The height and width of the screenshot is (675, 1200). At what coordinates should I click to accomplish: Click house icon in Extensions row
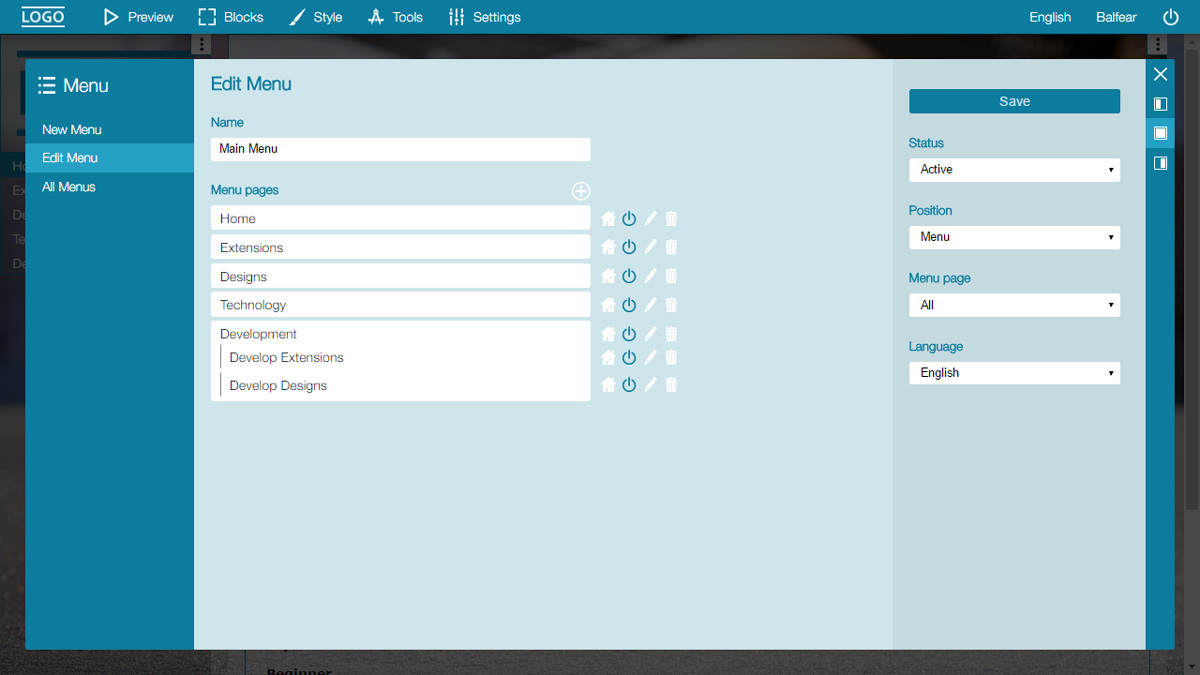608,247
